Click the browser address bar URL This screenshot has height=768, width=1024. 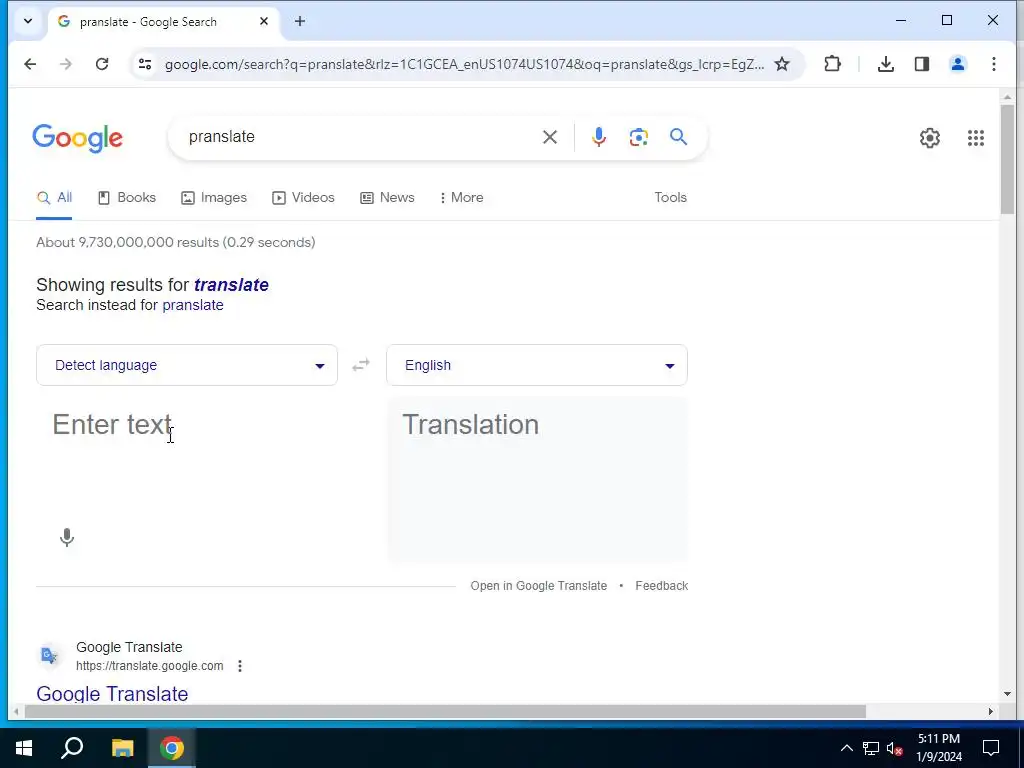pyautogui.click(x=464, y=64)
